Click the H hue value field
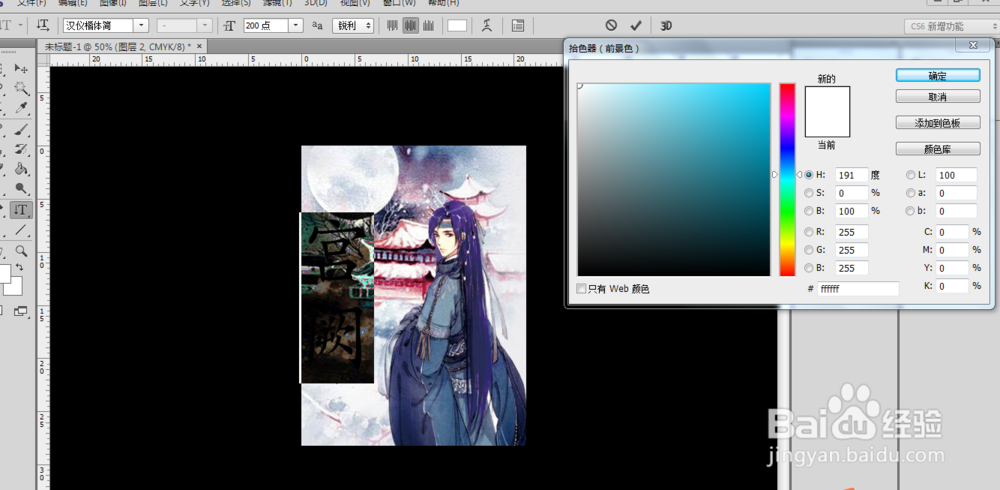 tap(852, 175)
